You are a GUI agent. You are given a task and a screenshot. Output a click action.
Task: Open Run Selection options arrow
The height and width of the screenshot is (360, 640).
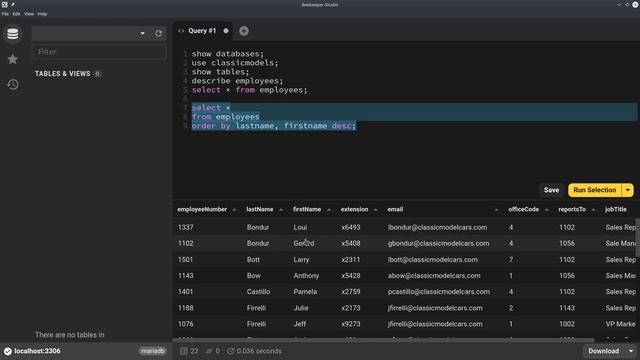click(627, 190)
